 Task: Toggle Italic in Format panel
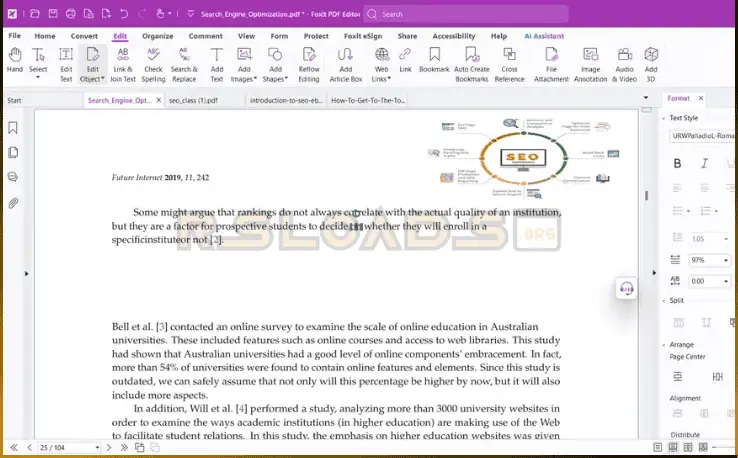tap(704, 163)
